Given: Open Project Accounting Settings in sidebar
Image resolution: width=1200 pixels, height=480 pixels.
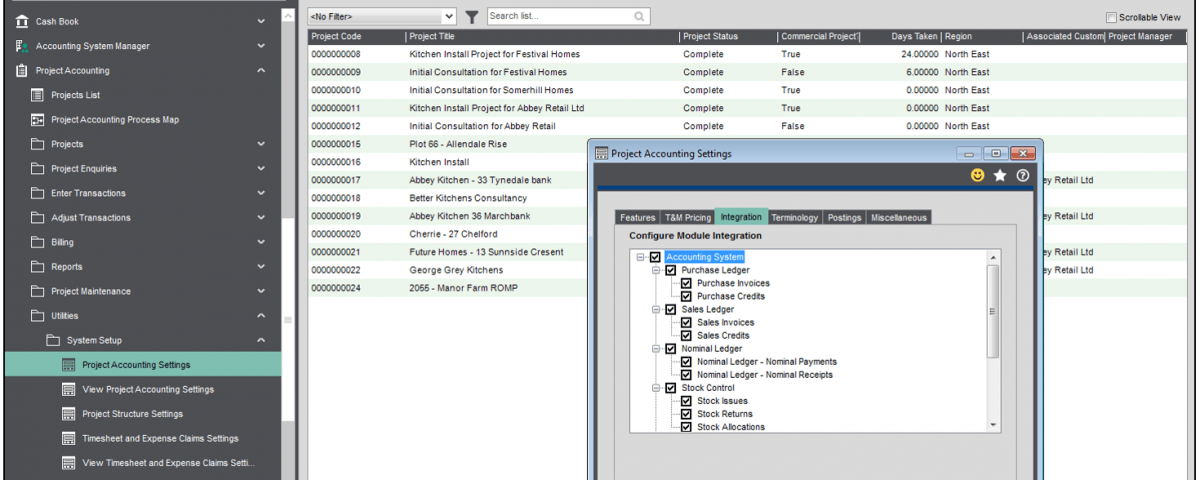Looking at the screenshot, I should point(141,365).
